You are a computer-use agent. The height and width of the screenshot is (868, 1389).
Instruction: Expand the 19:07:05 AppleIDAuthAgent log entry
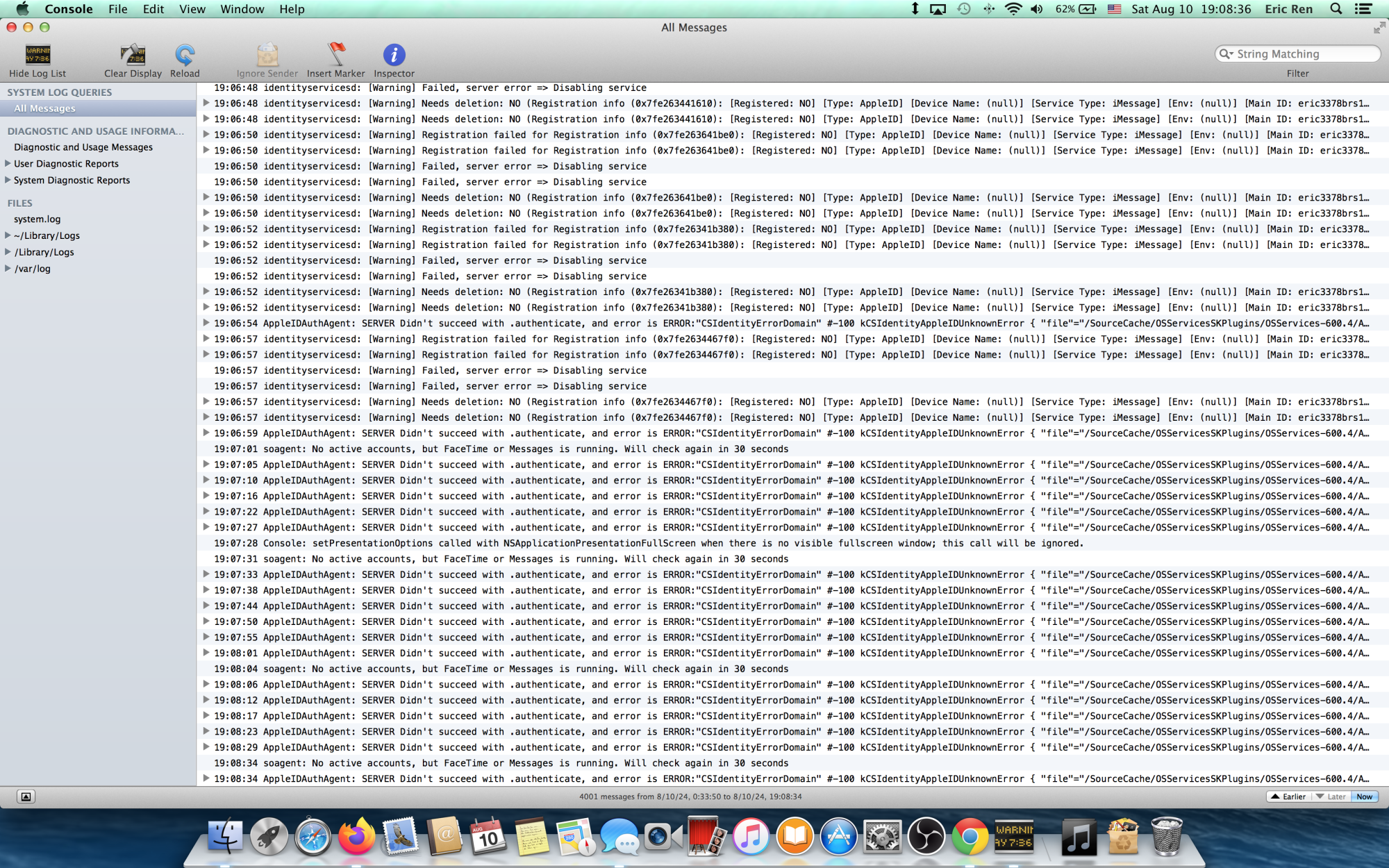206,465
